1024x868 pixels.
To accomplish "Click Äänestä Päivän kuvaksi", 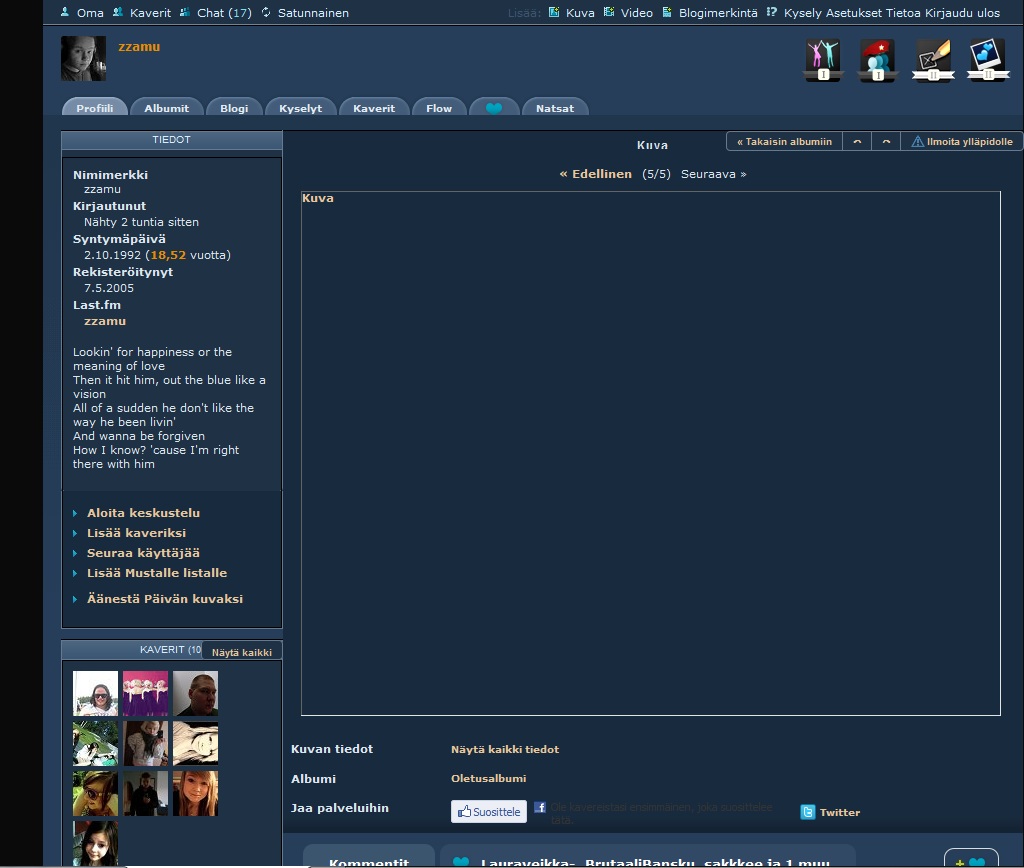I will pyautogui.click(x=165, y=598).
